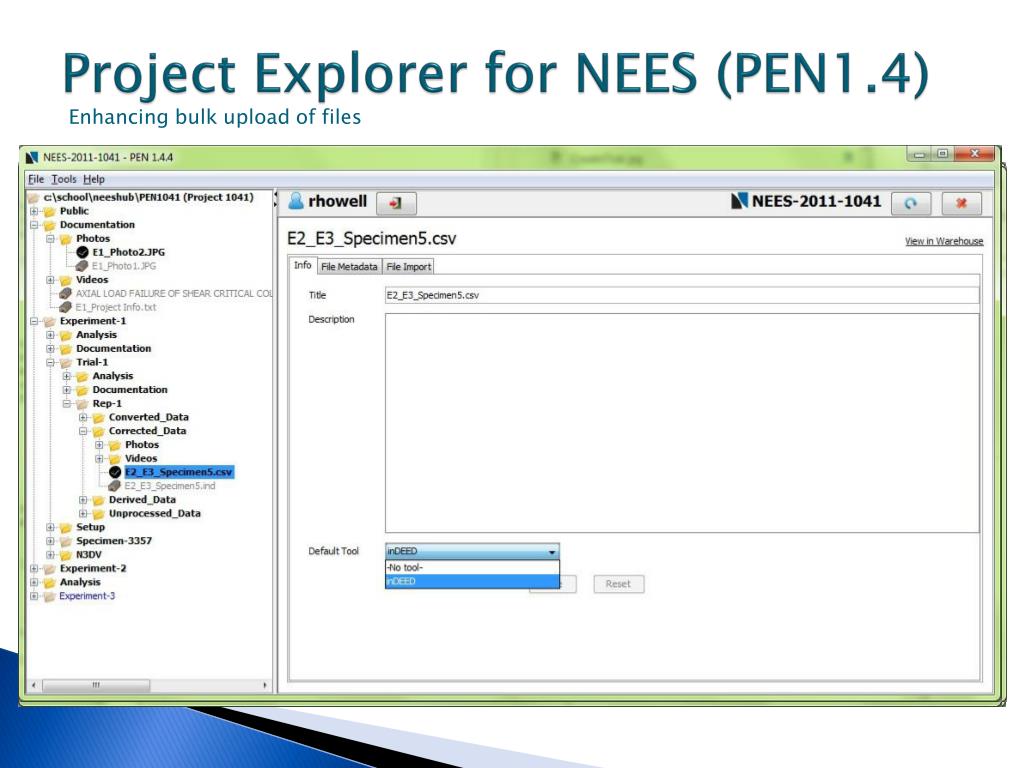Click the Unprocessed_Data folder icon
The width and height of the screenshot is (1024, 768).
99,513
